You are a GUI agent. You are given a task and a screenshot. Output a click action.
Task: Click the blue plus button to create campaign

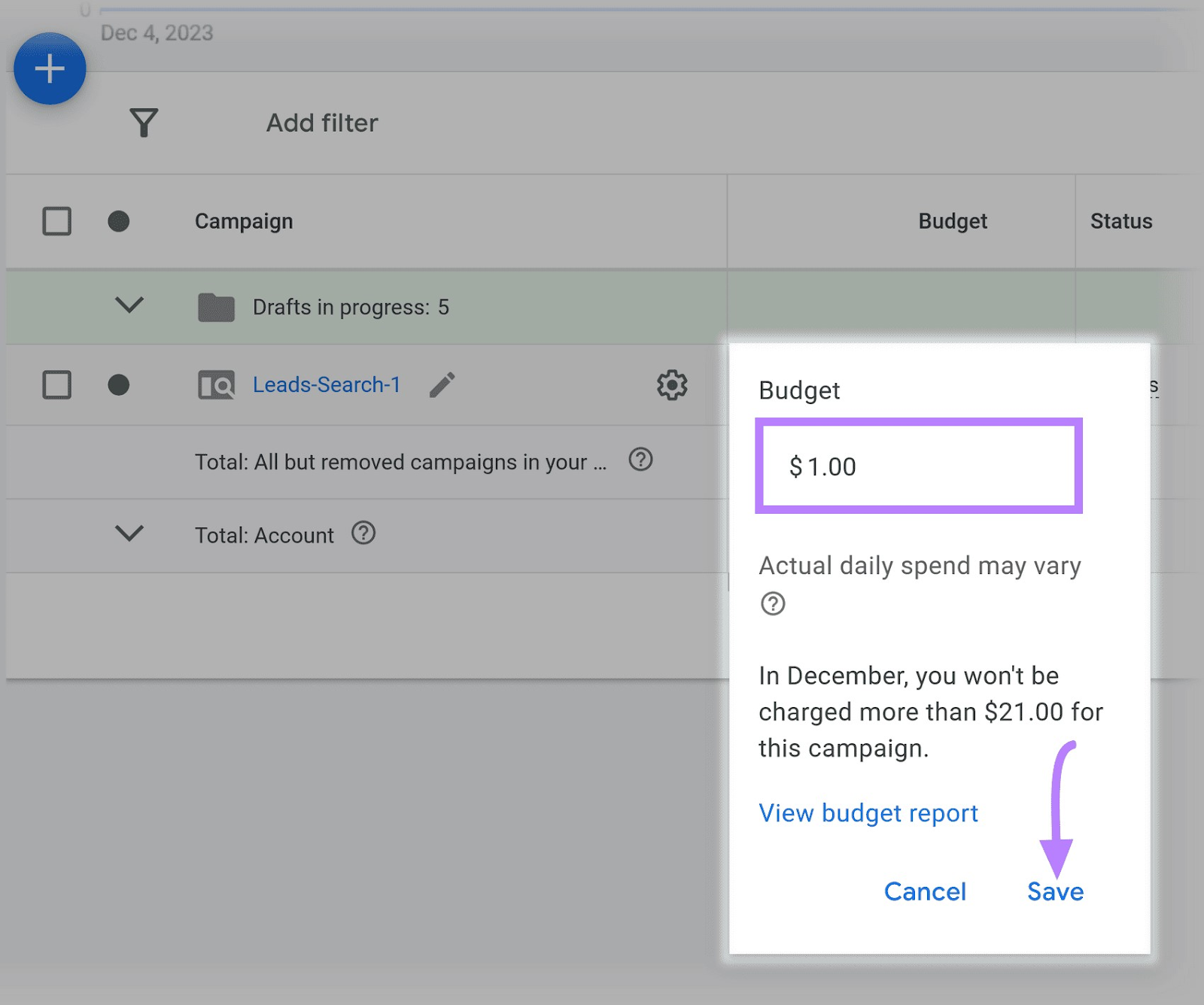[x=50, y=68]
